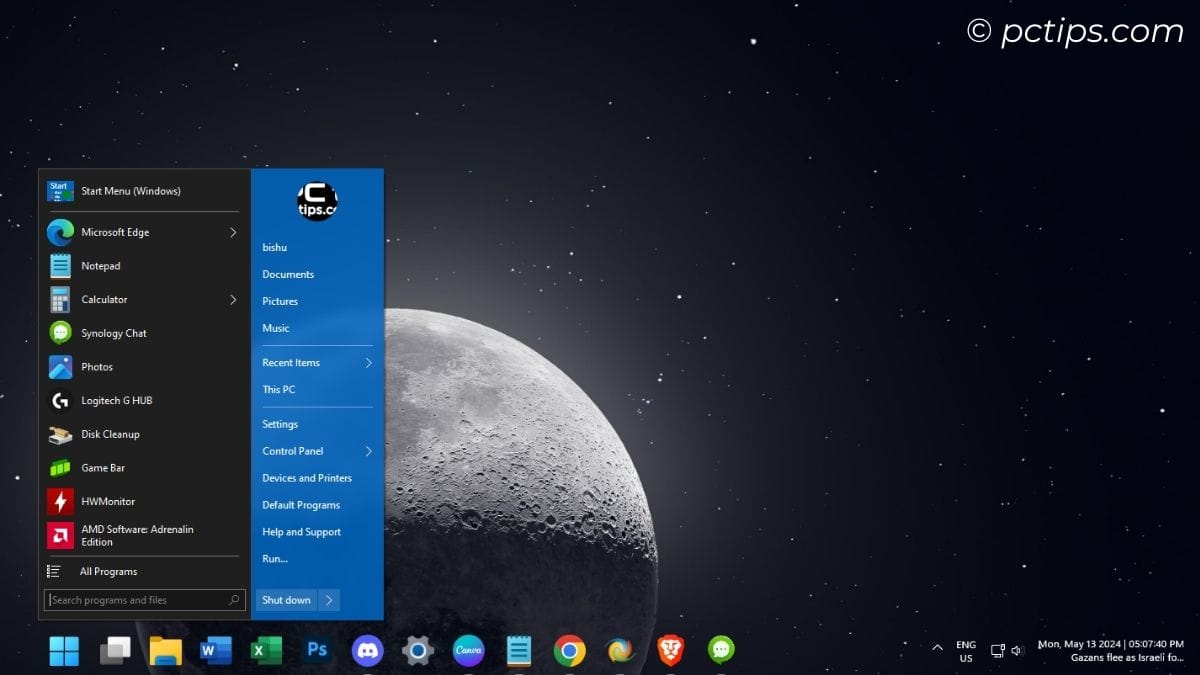Image resolution: width=1200 pixels, height=675 pixels.
Task: Open Photoshop from the taskbar
Action: tap(317, 650)
